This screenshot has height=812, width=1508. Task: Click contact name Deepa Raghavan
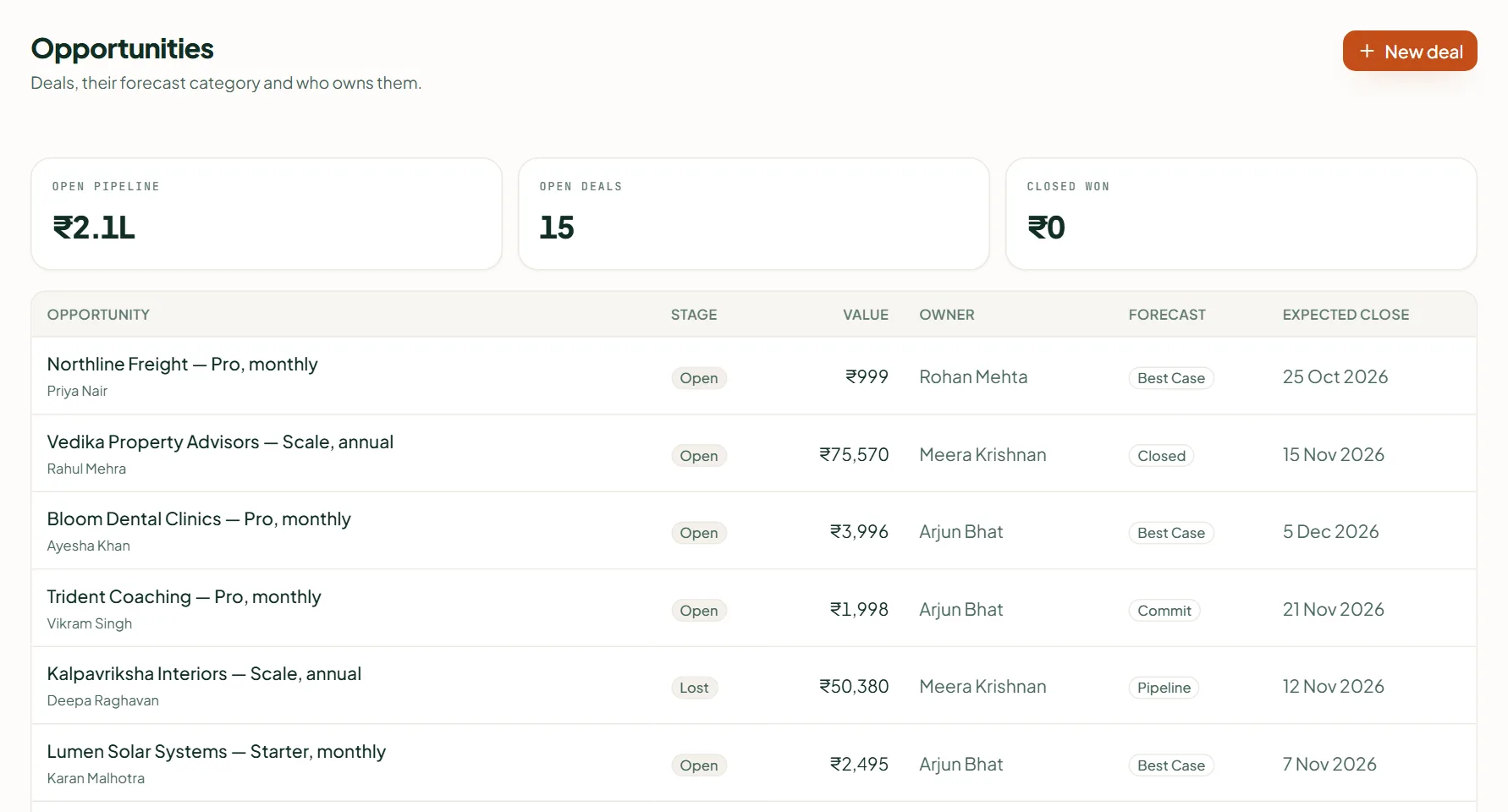coord(103,700)
